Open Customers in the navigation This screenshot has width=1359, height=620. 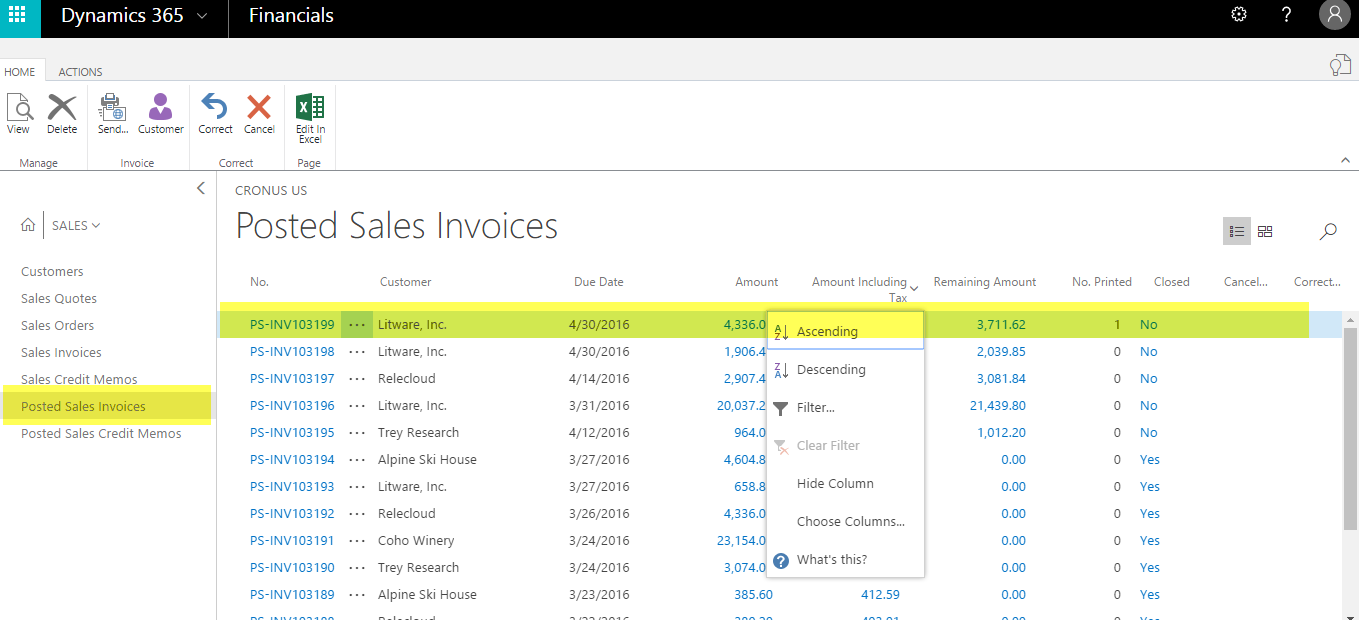52,272
